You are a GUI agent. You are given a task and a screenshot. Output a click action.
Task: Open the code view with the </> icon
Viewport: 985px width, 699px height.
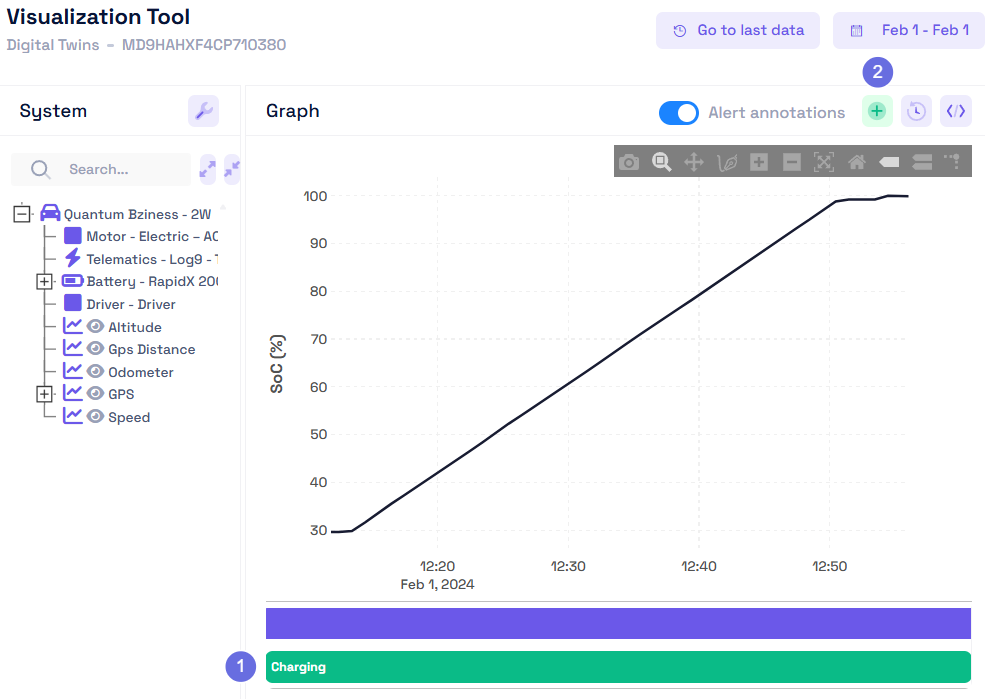point(955,111)
